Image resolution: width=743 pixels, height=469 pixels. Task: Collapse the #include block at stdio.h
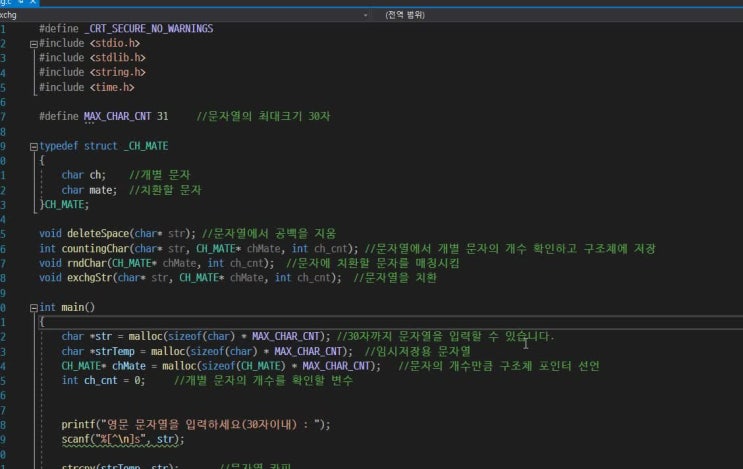pyautogui.click(x=34, y=44)
